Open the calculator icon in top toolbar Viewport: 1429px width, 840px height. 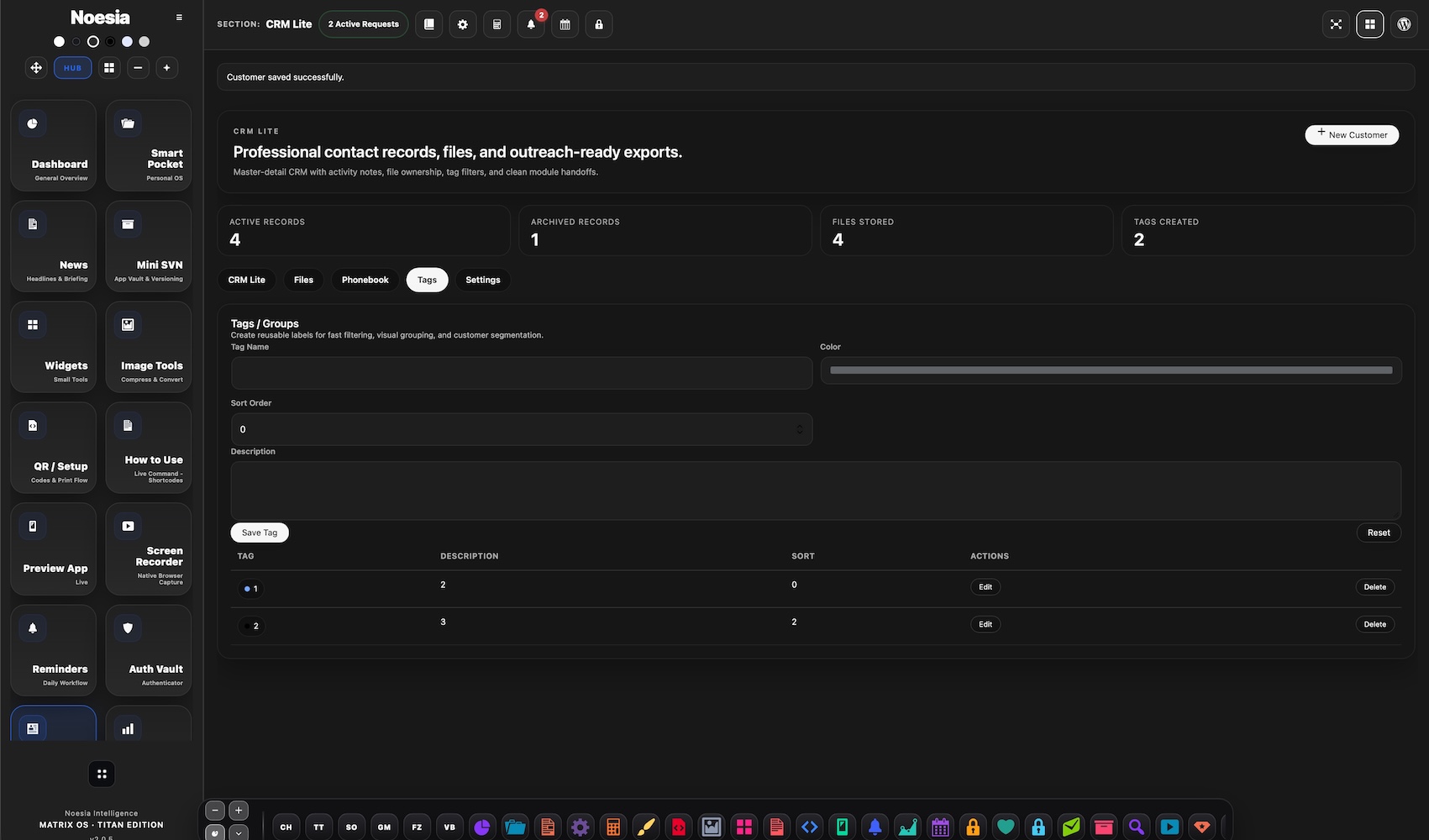(x=496, y=24)
